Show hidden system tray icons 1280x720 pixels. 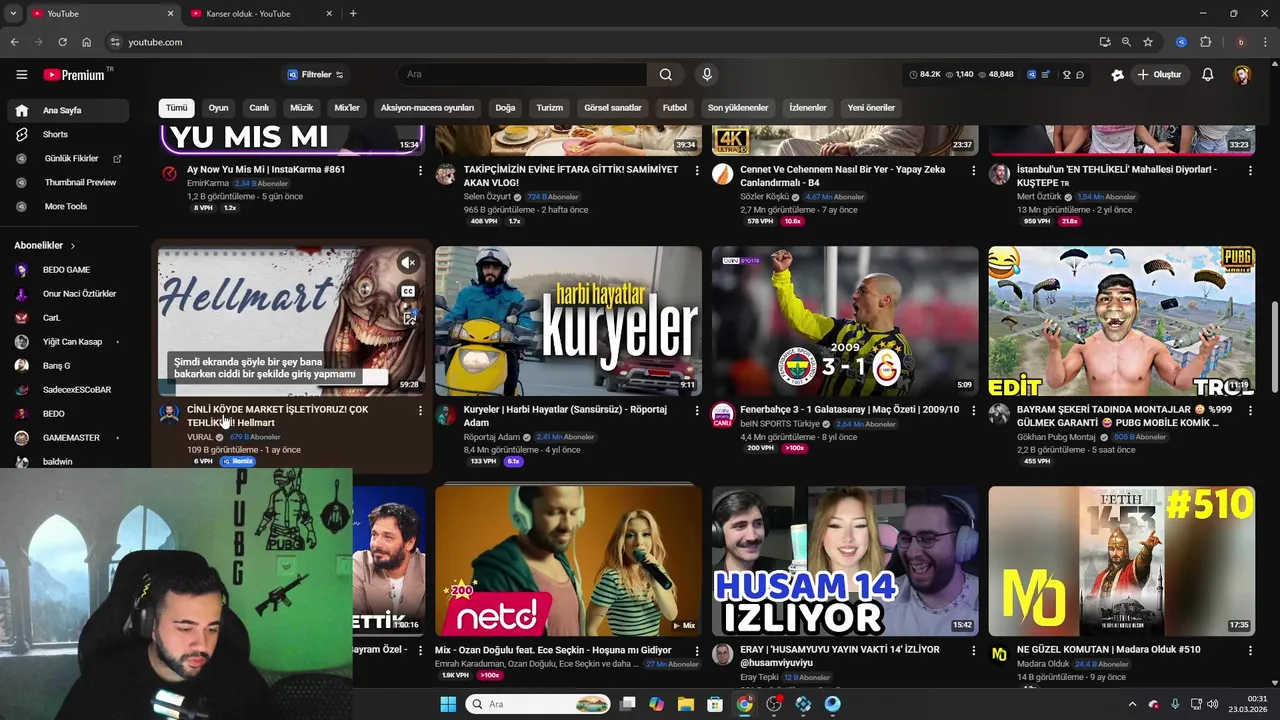point(1132,704)
